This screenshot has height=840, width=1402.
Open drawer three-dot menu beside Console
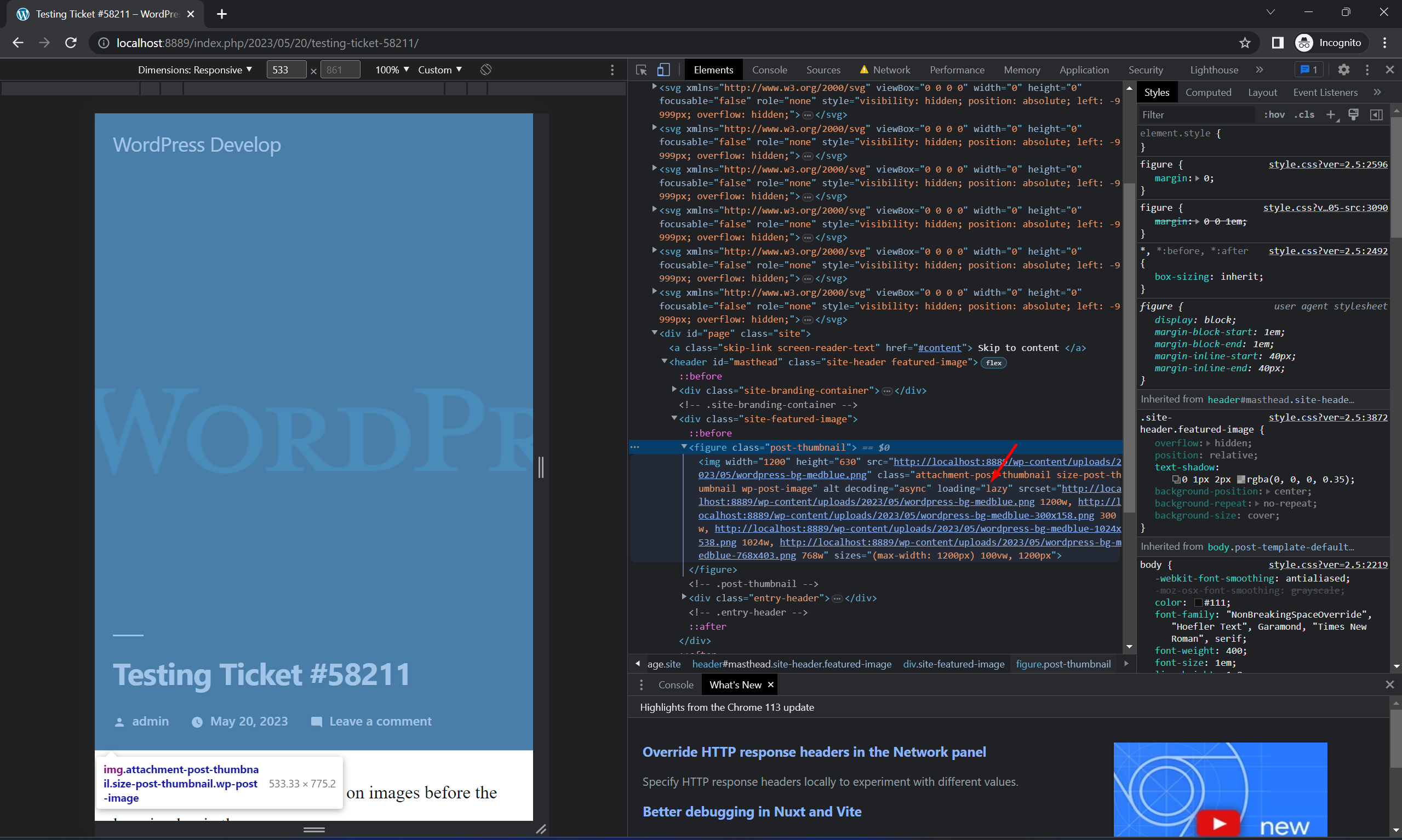641,685
